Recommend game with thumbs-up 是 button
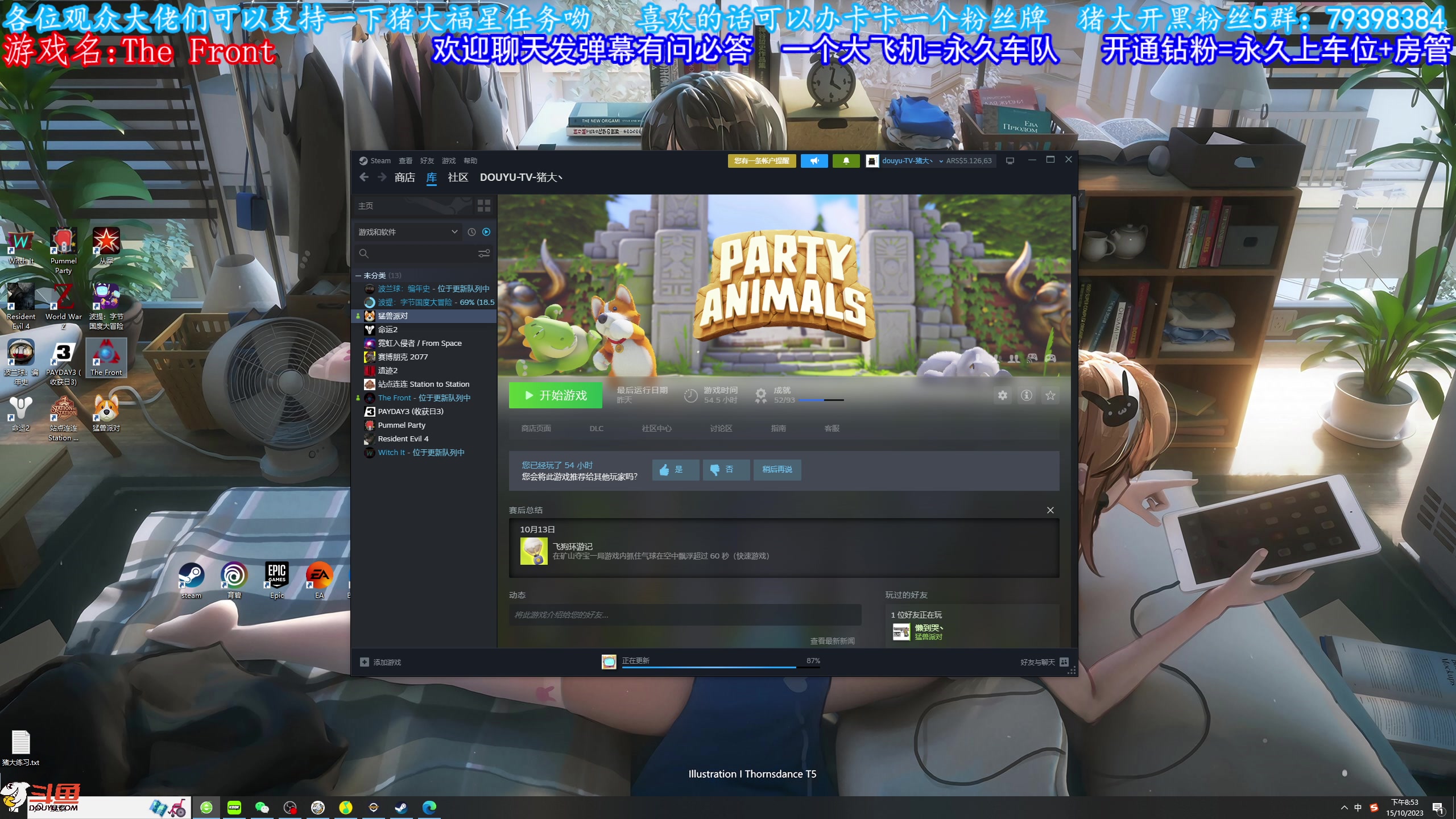 tap(676, 470)
